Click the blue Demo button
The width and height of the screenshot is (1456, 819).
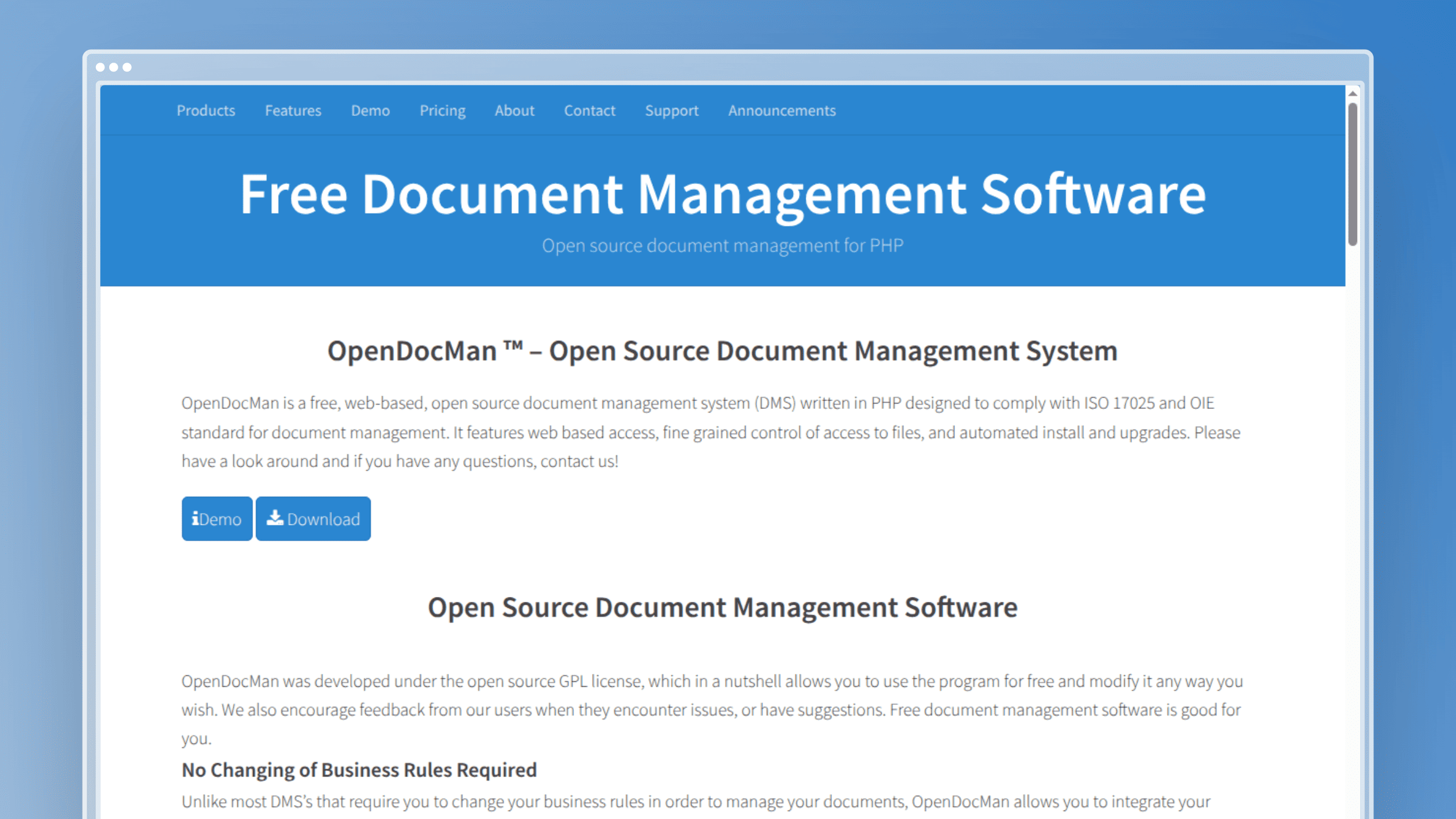[x=217, y=519]
